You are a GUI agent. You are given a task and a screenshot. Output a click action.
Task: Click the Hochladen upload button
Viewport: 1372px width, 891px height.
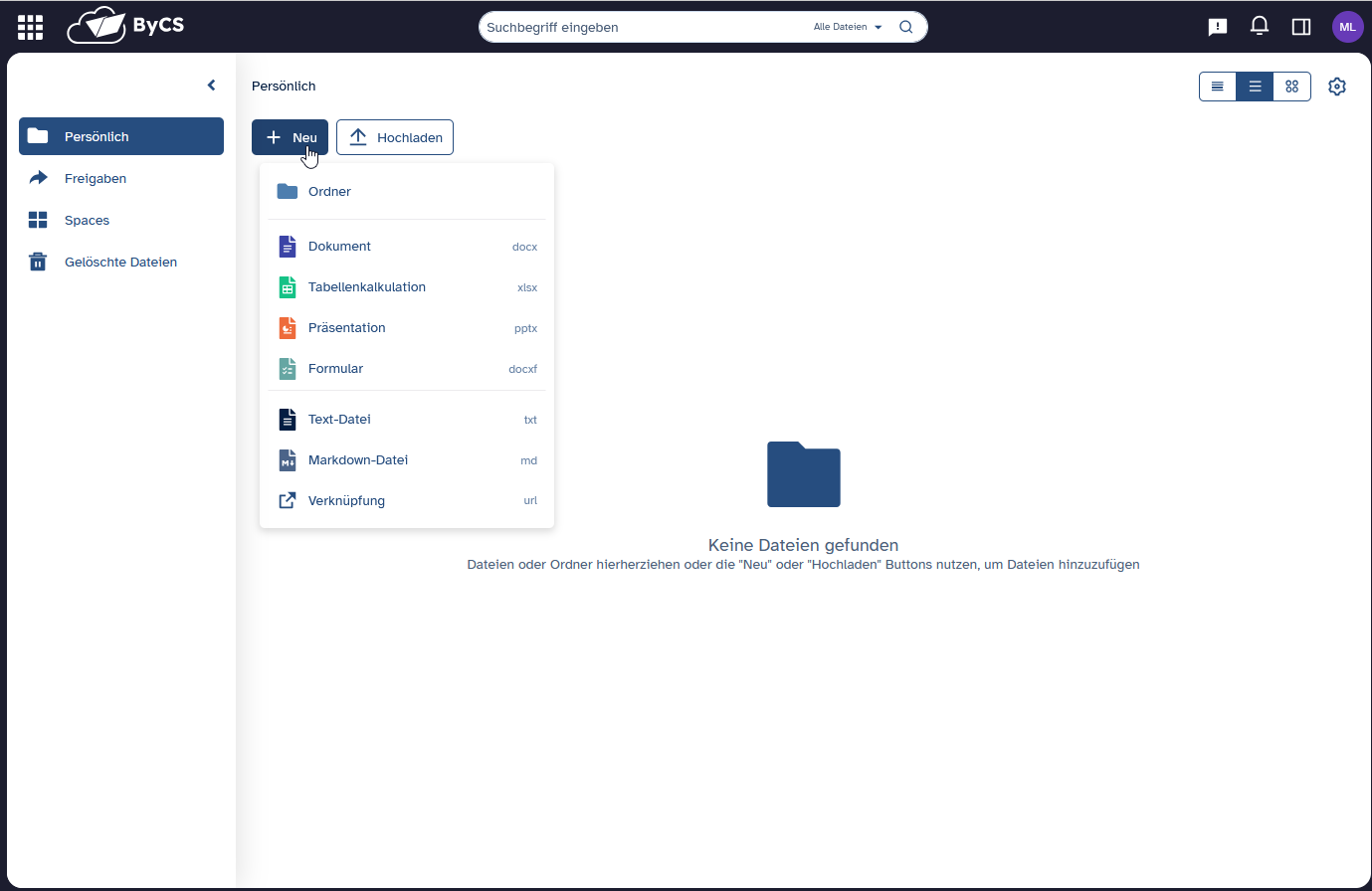point(395,137)
